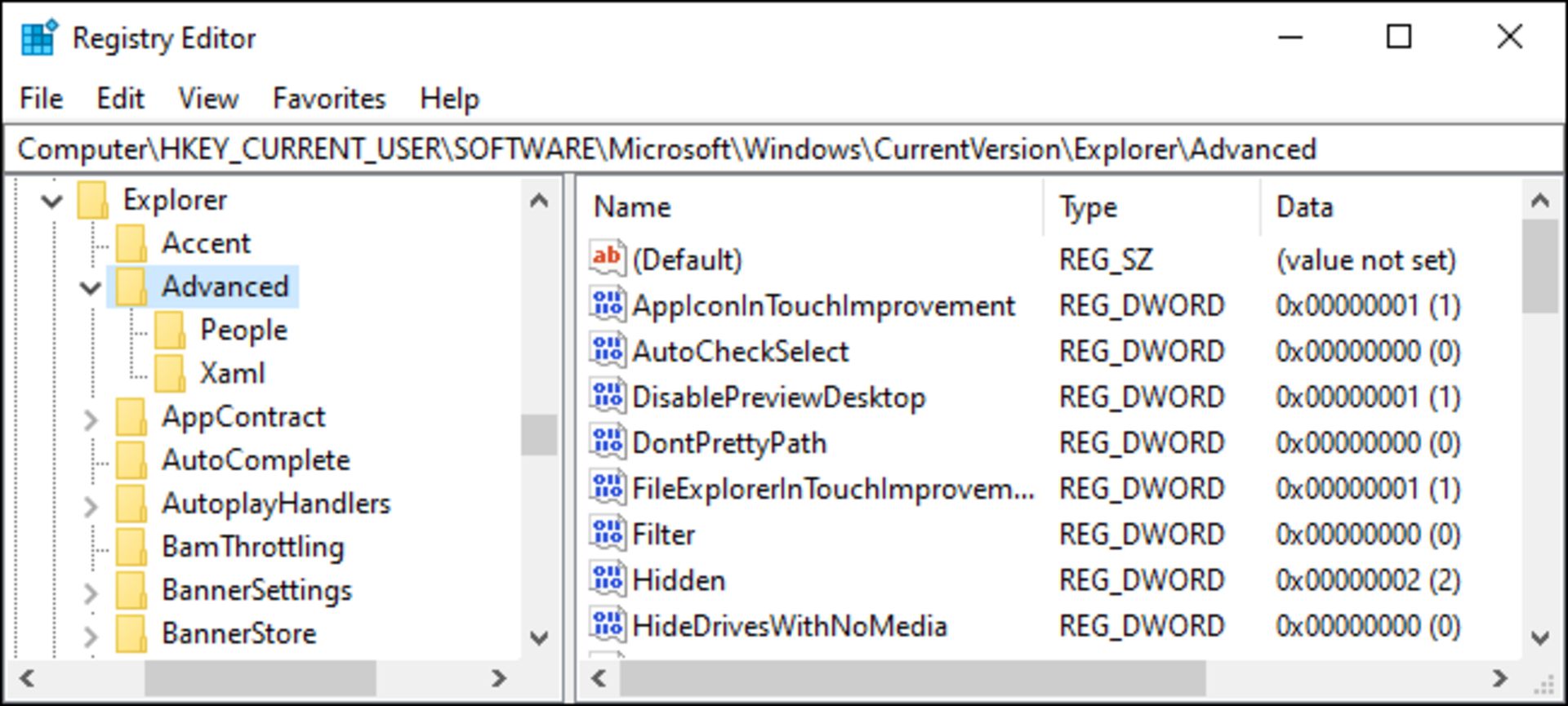Click the DWORD icon beside FileExplorerInTouchImprovem...
The width and height of the screenshot is (1568, 706).
608,486
